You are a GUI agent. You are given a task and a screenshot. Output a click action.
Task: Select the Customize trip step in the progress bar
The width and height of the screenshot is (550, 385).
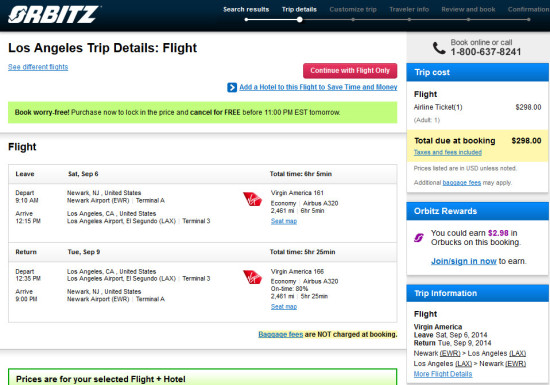[353, 9]
